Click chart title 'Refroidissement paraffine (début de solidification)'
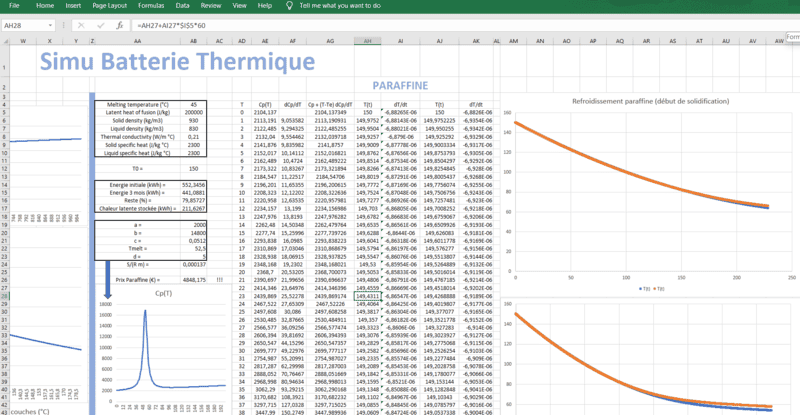The image size is (800, 415). 651,101
